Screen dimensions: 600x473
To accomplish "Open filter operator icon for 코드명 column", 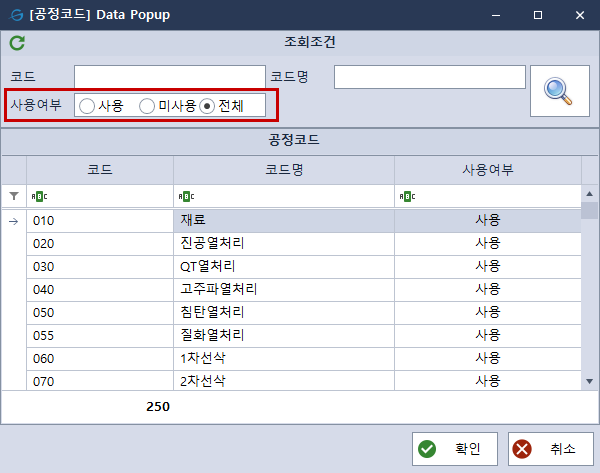I will coord(187,196).
